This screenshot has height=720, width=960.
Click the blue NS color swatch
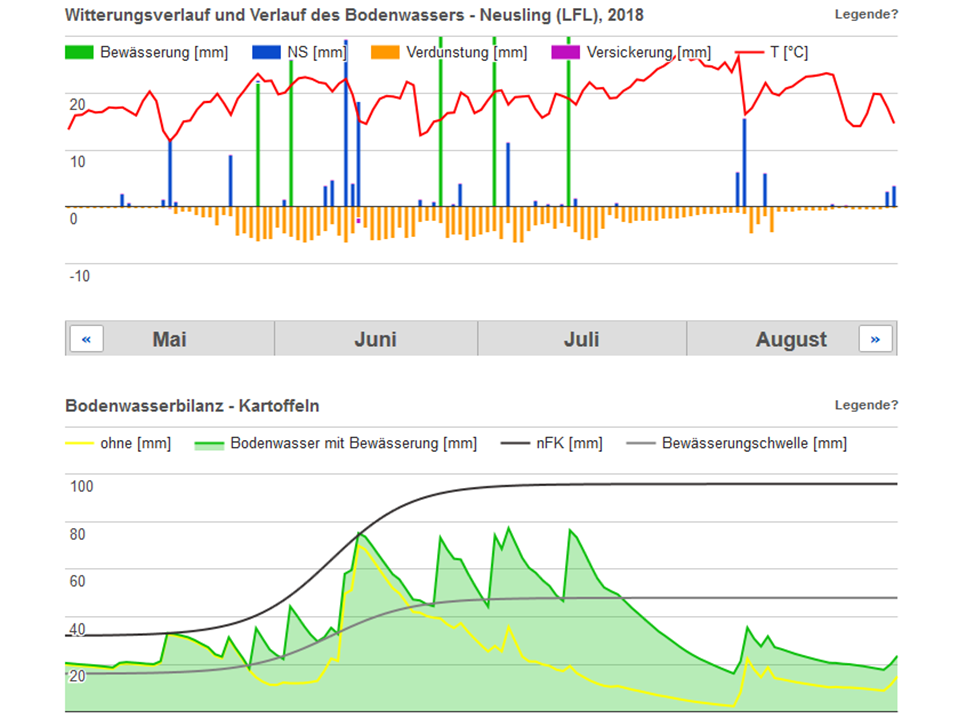[x=267, y=52]
